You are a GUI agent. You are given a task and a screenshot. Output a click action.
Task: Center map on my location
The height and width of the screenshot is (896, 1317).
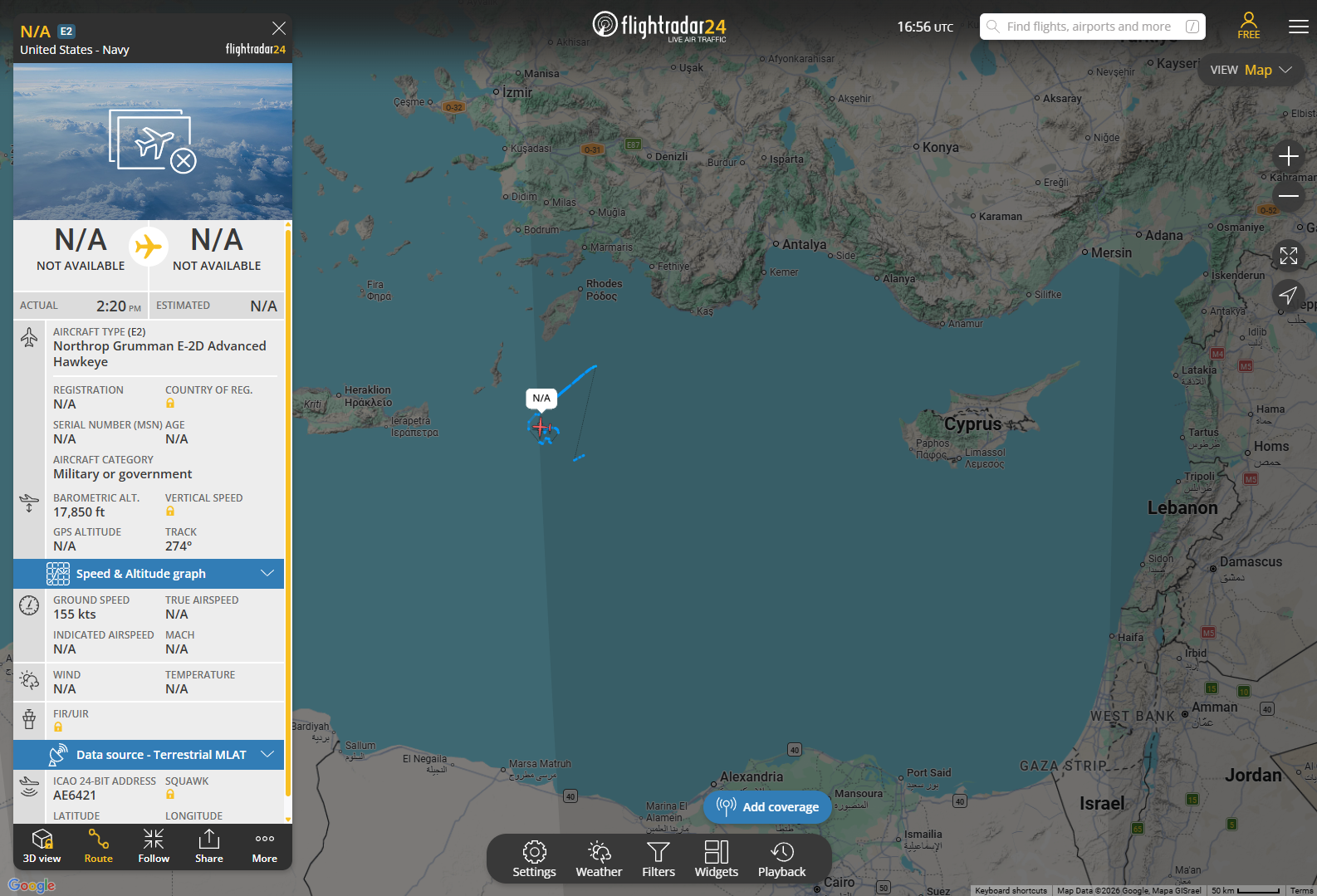click(x=1289, y=295)
